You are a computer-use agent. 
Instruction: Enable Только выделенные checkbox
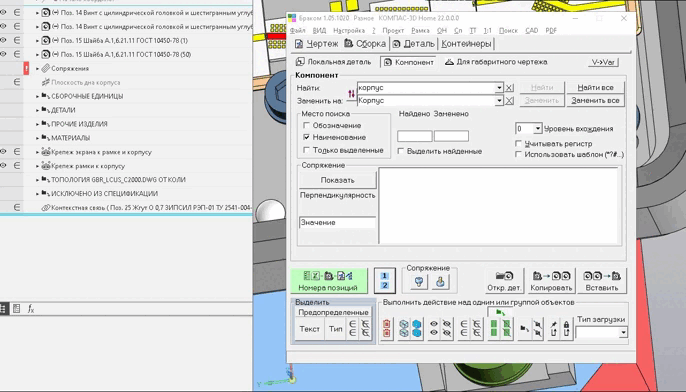coord(306,150)
